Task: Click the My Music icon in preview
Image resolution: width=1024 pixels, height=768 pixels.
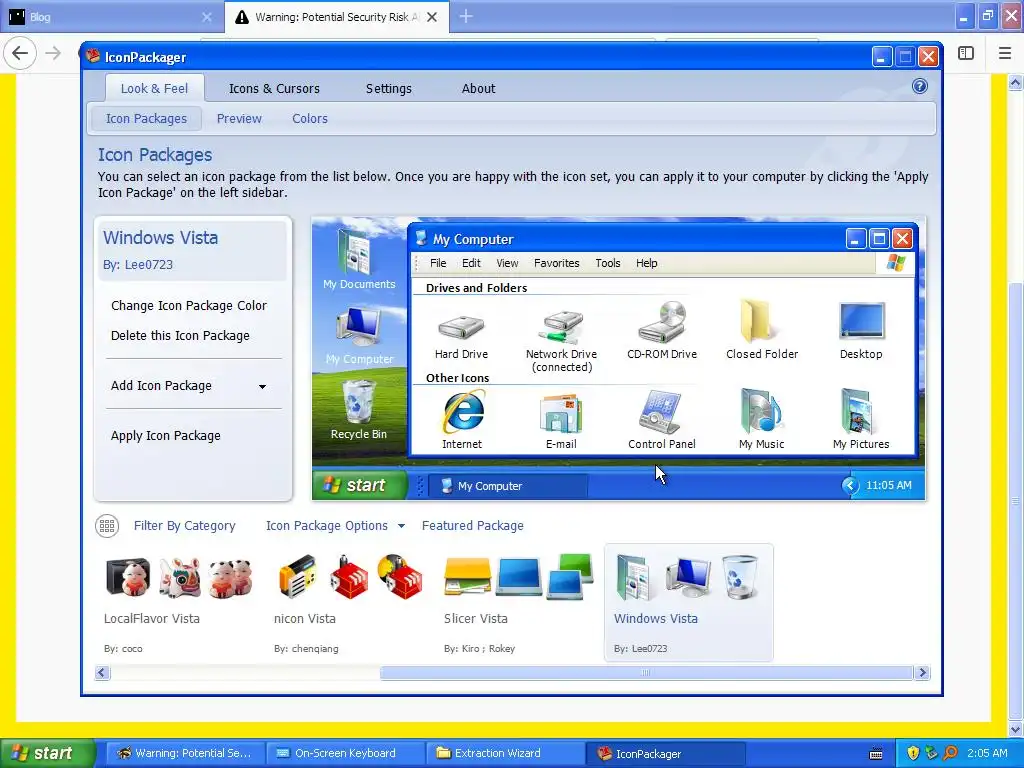Action: click(760, 411)
